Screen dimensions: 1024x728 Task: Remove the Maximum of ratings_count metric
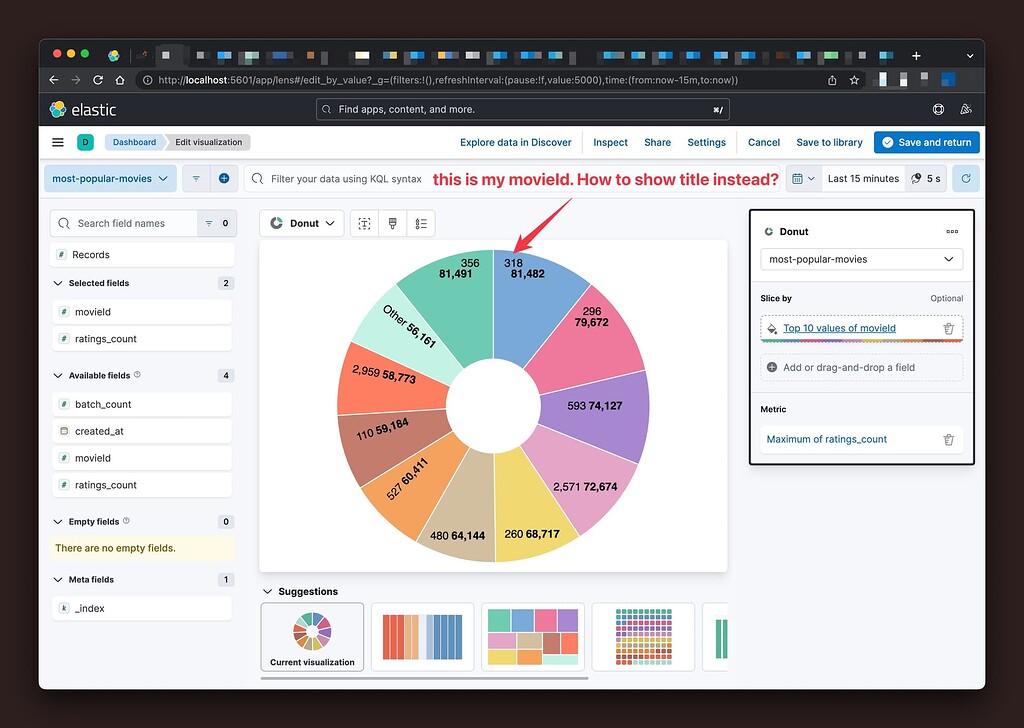[x=948, y=439]
